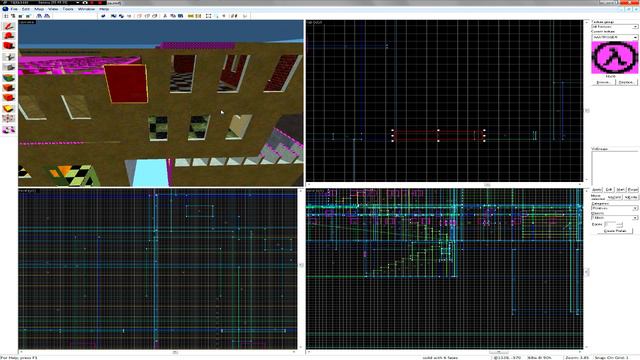Click the Create Prefab button
Image resolution: width=640 pixels, height=360 pixels.
pos(614,231)
